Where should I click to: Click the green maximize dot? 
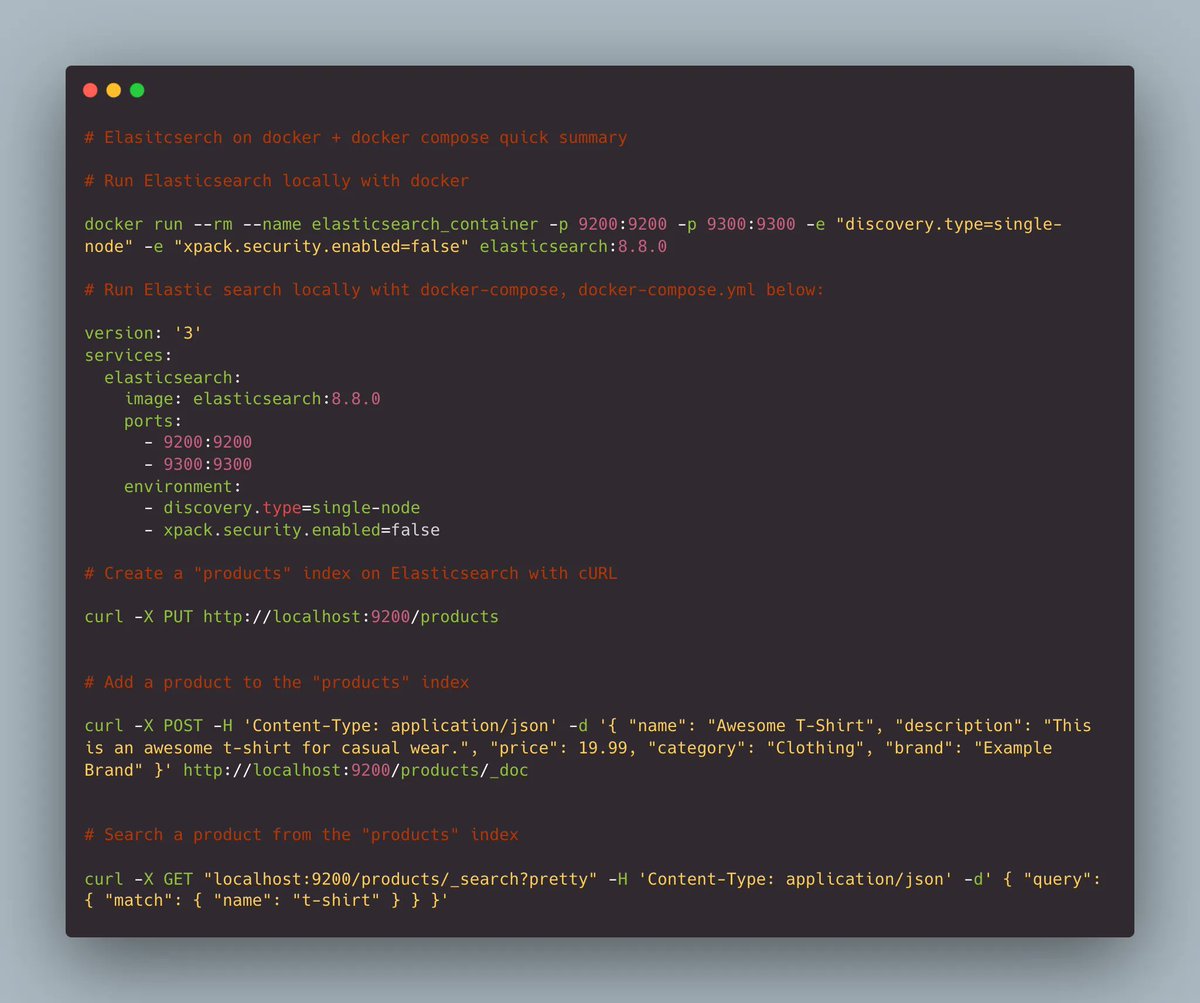pyautogui.click(x=137, y=90)
